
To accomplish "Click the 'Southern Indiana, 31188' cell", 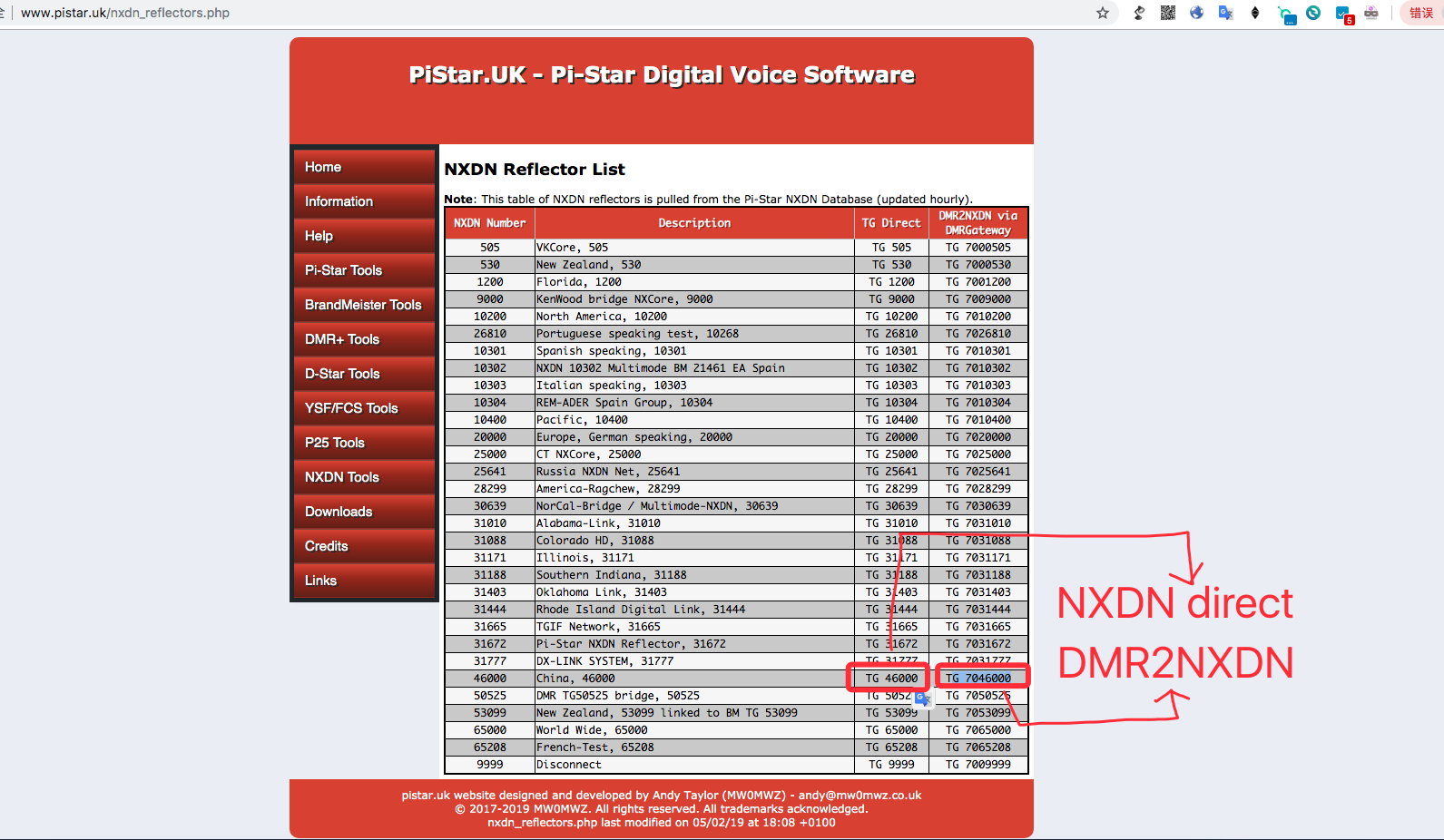I will (694, 575).
